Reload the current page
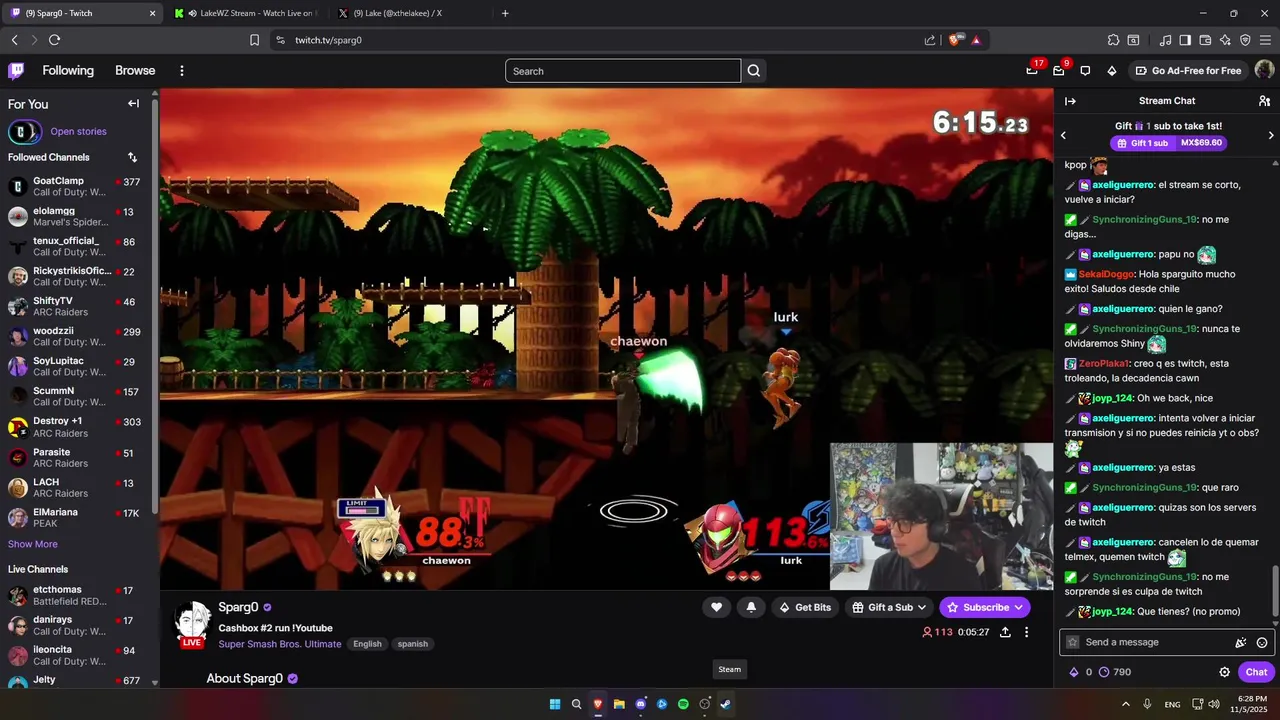This screenshot has height=720, width=1280. [x=54, y=40]
